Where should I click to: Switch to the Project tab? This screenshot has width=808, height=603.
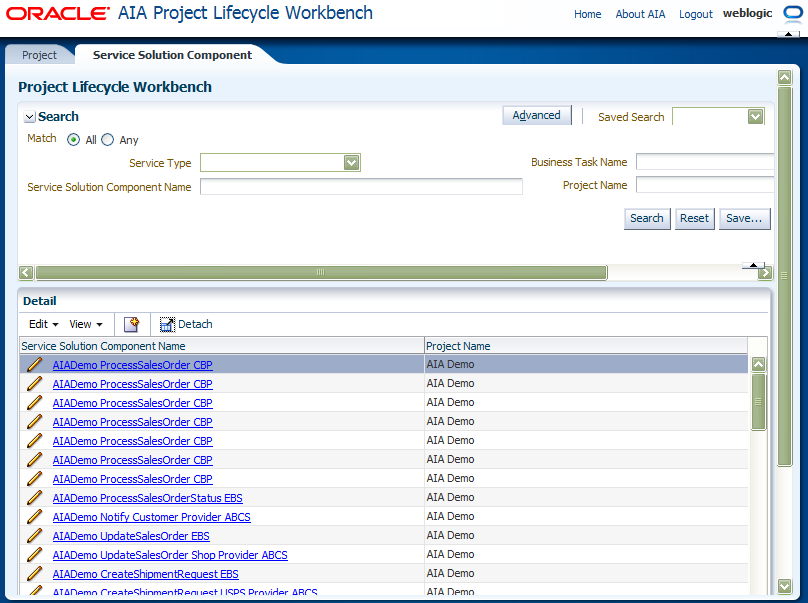pos(39,55)
